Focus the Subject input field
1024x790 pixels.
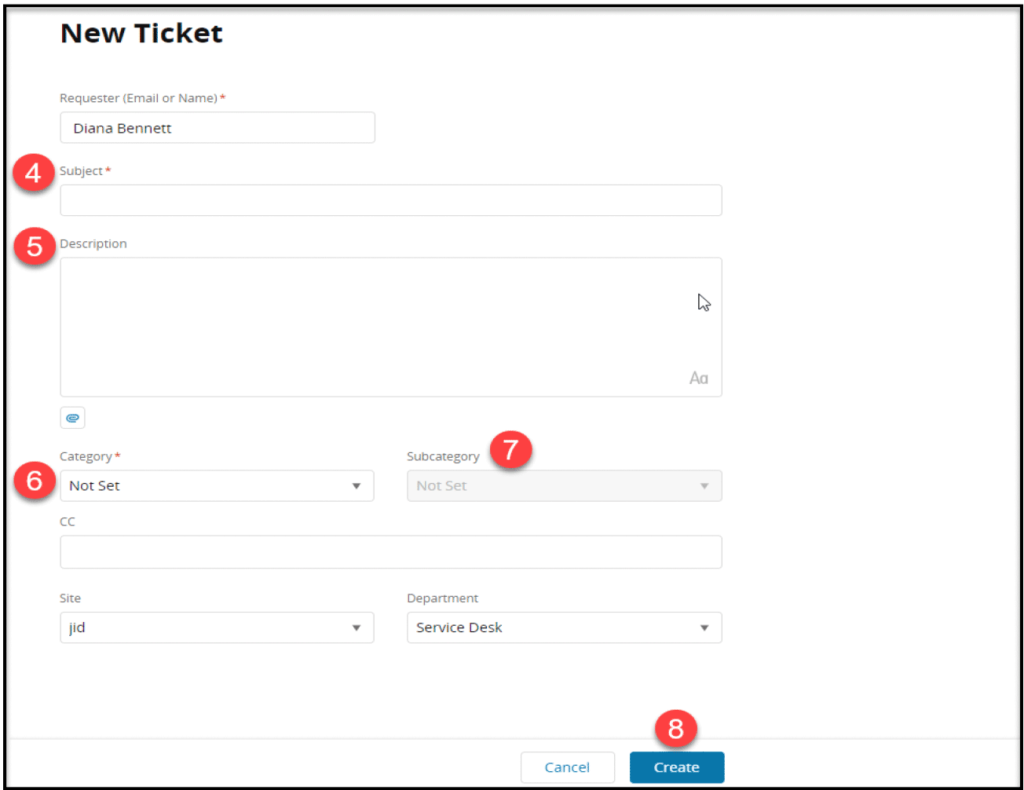coord(391,200)
